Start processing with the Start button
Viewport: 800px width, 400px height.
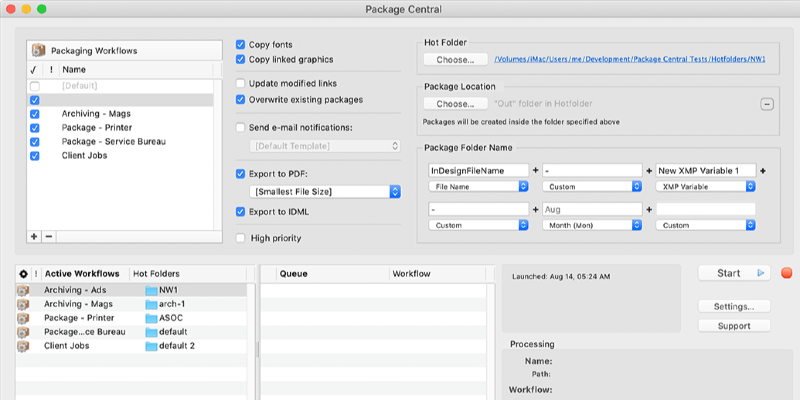coord(734,273)
